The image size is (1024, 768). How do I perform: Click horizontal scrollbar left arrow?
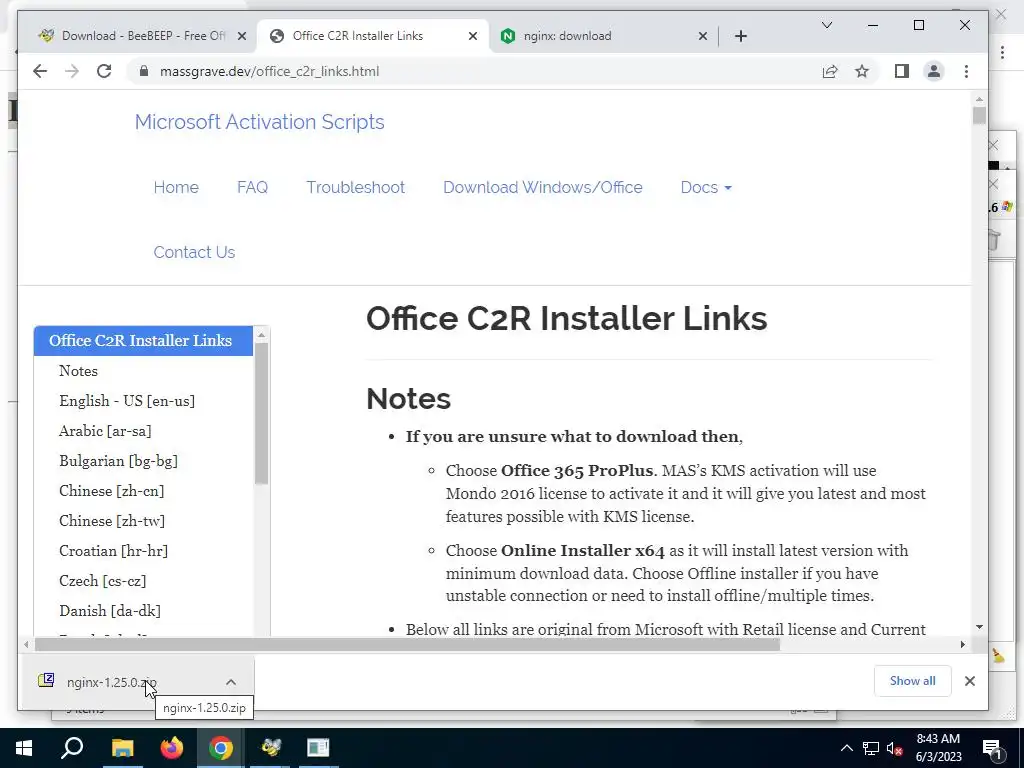tap(25, 645)
